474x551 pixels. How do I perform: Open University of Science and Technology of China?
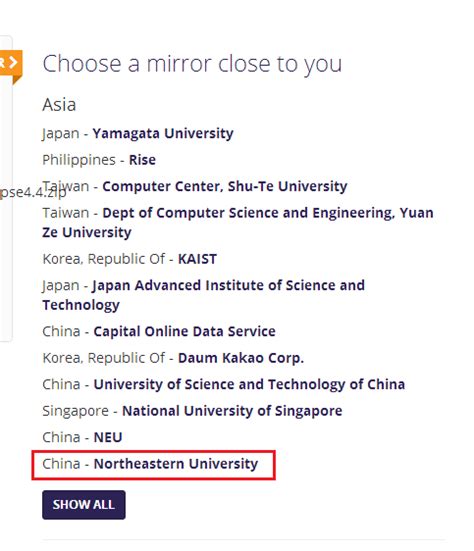pos(249,384)
